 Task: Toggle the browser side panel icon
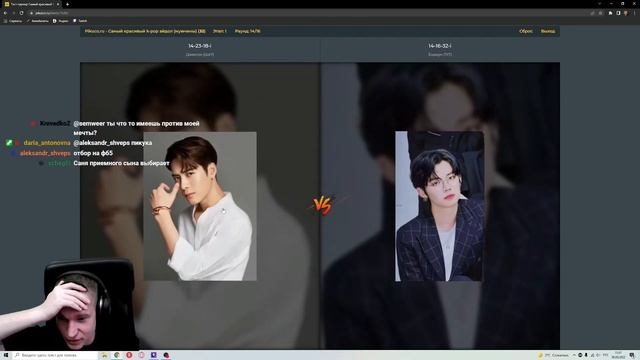point(618,13)
